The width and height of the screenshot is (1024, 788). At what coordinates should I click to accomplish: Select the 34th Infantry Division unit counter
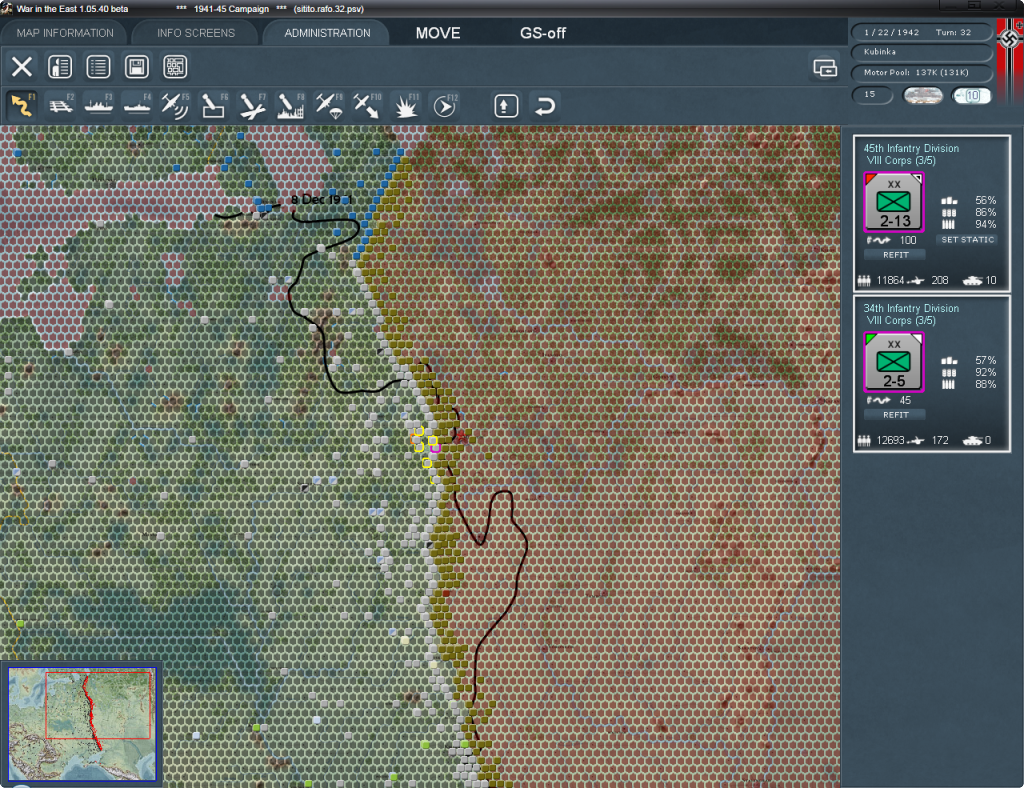[893, 362]
